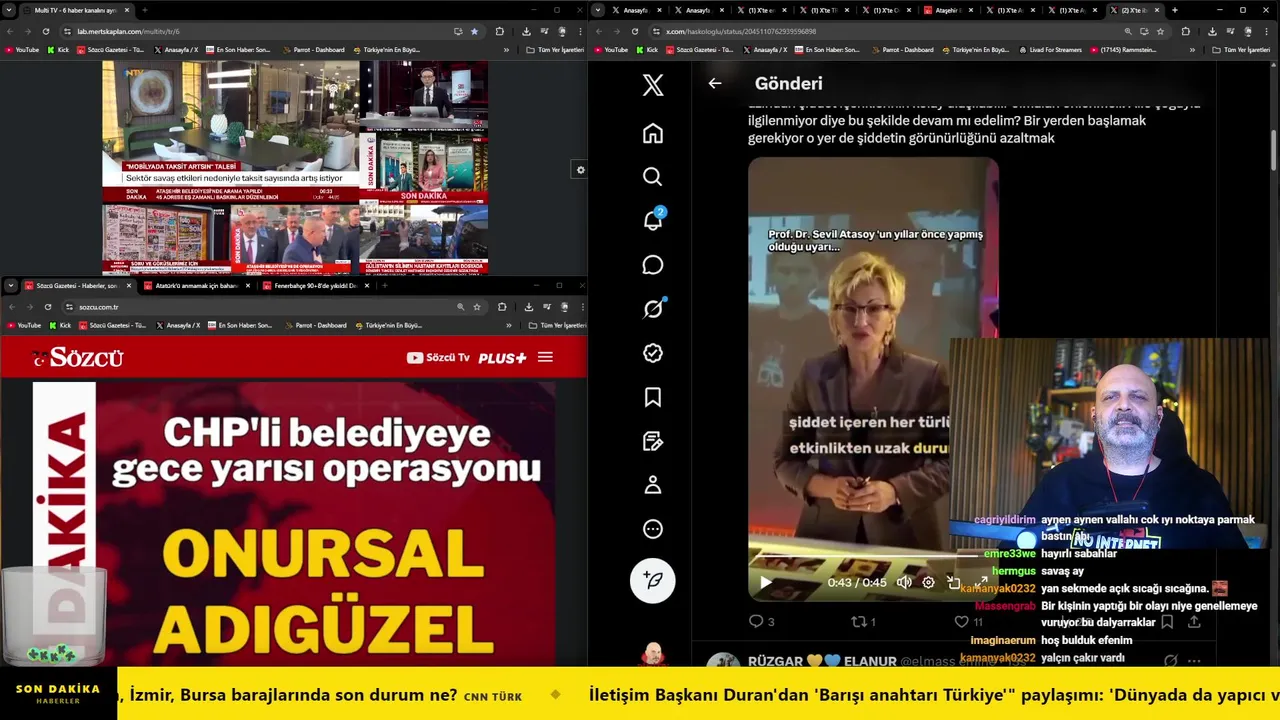Switch to Atatürk'ü anmamak için tab

click(198, 285)
